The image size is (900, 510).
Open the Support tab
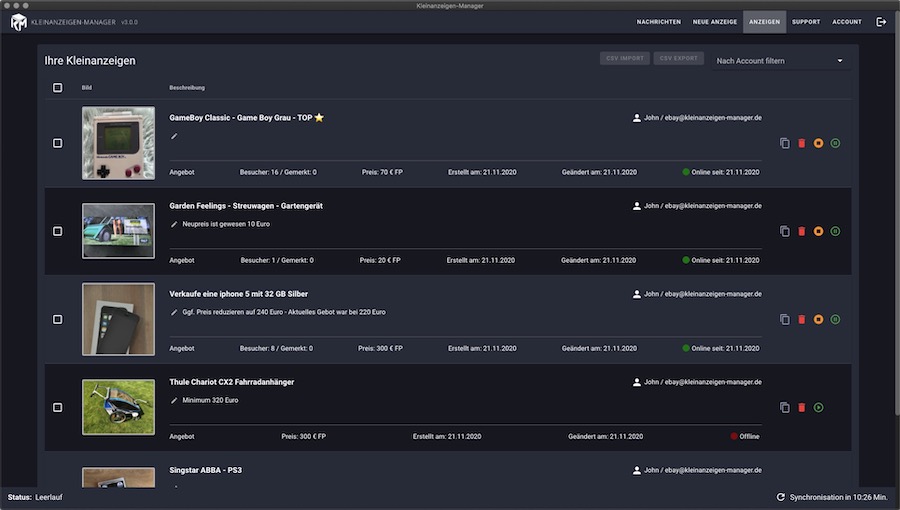pos(806,22)
